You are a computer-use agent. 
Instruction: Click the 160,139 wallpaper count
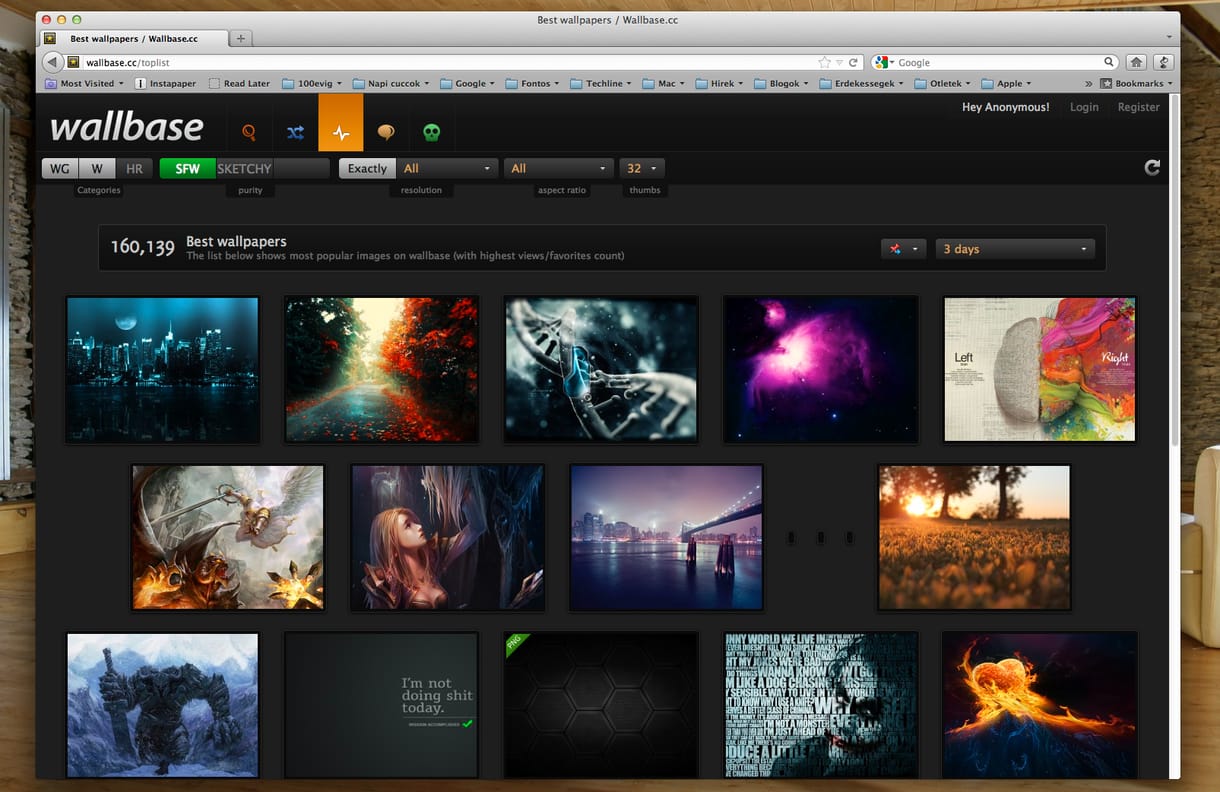(x=143, y=247)
